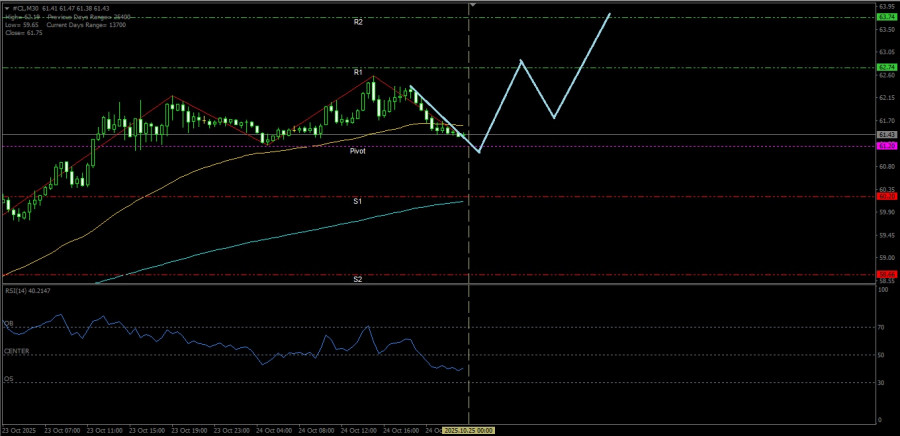Click the Pivot level label
Viewport: 900px width, 436px height.
tap(357, 151)
